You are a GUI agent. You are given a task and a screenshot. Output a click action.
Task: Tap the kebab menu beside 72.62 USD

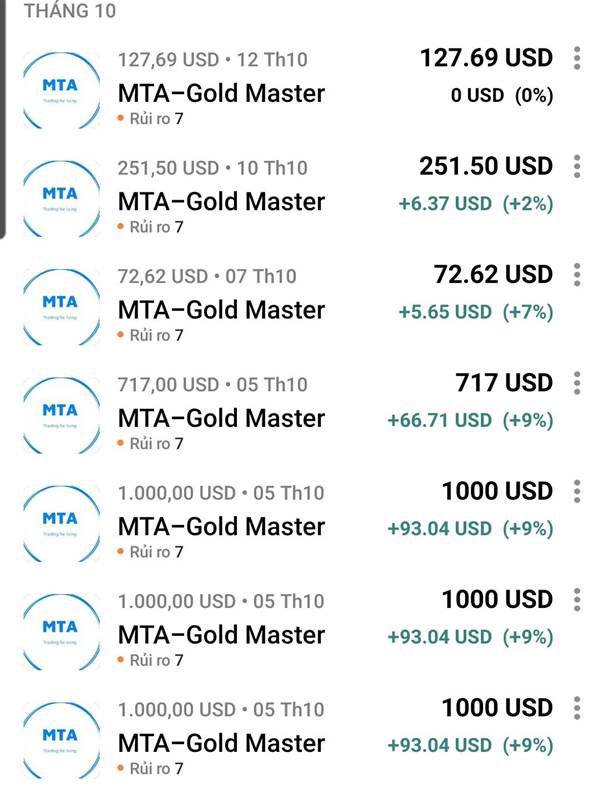click(577, 275)
